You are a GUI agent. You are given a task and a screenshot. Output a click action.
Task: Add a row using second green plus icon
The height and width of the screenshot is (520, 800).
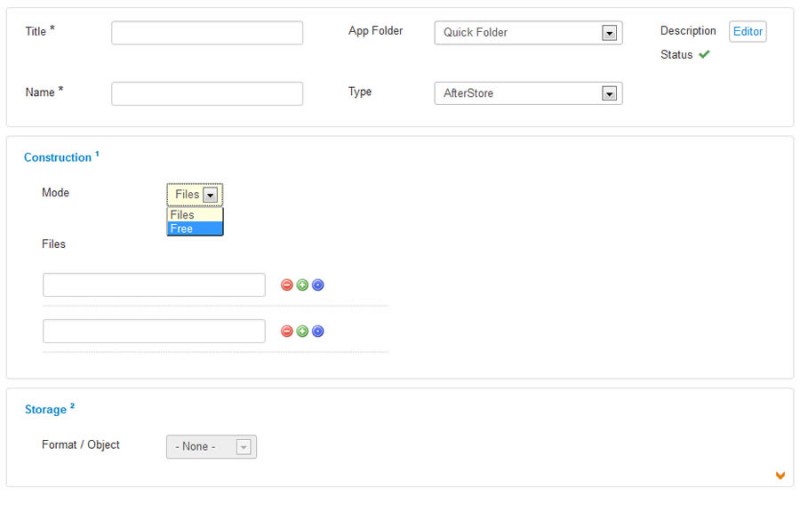point(302,331)
